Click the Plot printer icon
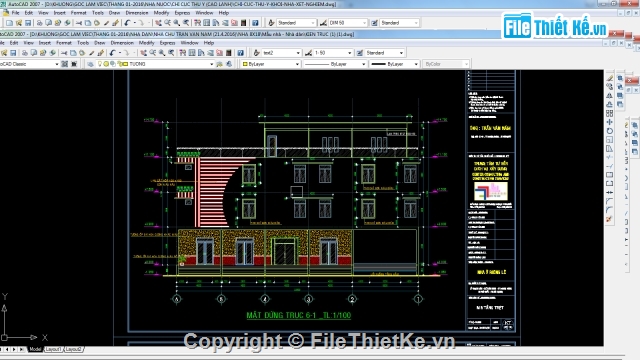 tap(25, 53)
